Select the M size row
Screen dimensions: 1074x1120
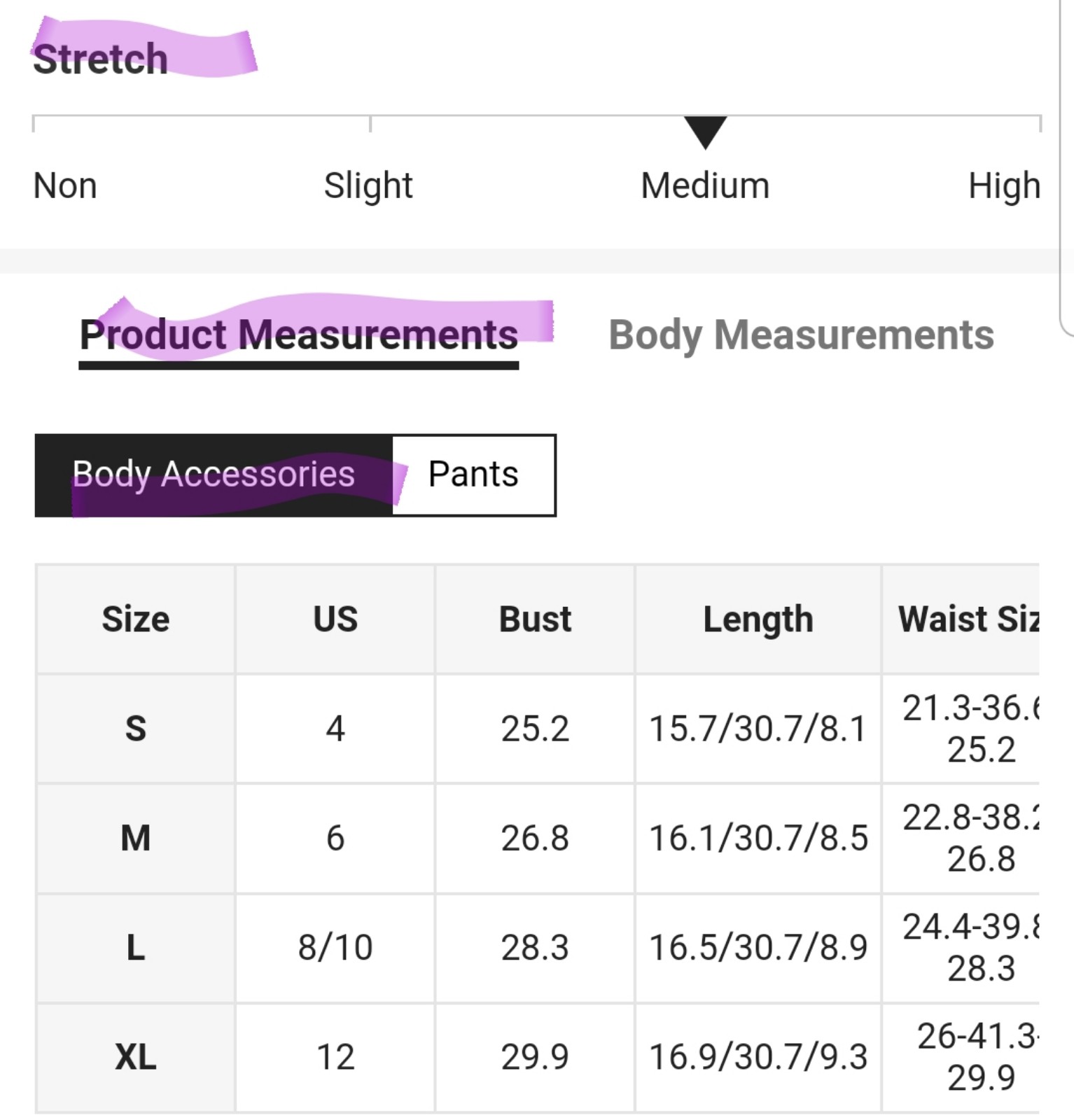coord(538,838)
